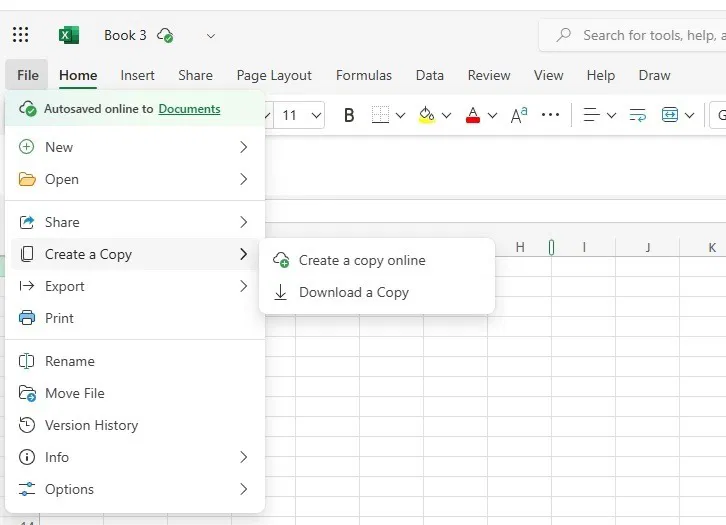726x525 pixels.
Task: Switch to the Page Layout tab
Action: point(274,75)
